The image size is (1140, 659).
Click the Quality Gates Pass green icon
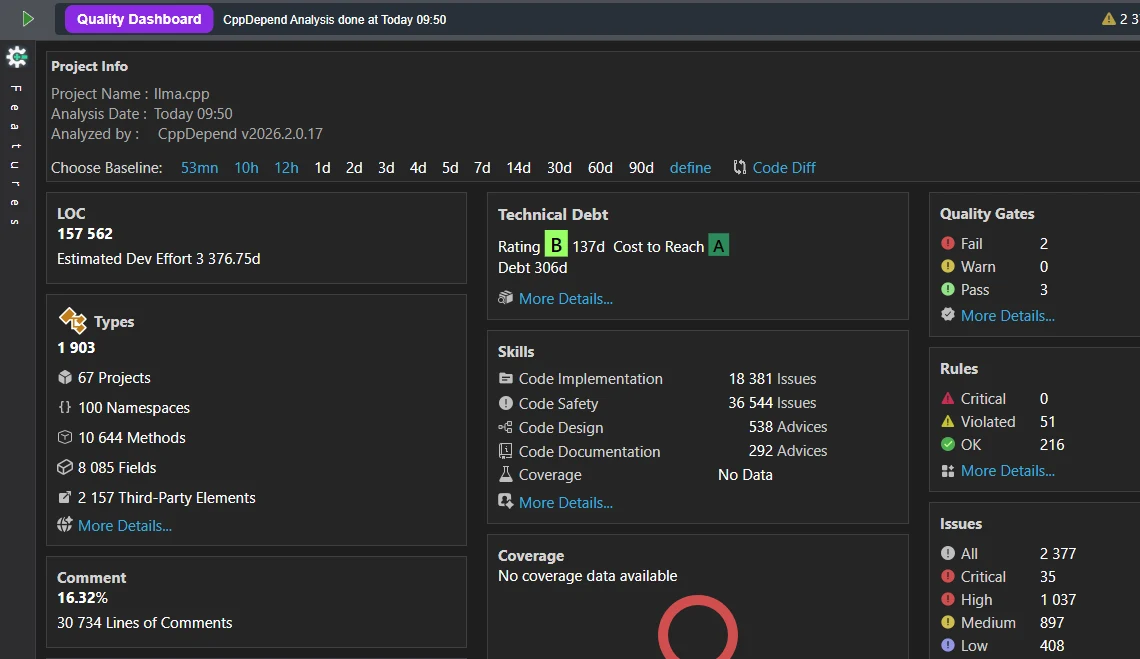[x=947, y=289]
